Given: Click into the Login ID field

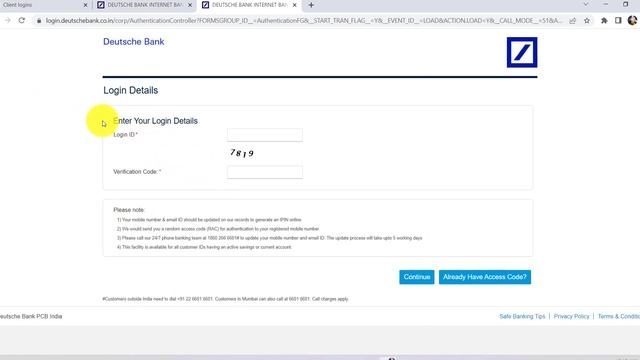Looking at the screenshot, I should pos(265,135).
